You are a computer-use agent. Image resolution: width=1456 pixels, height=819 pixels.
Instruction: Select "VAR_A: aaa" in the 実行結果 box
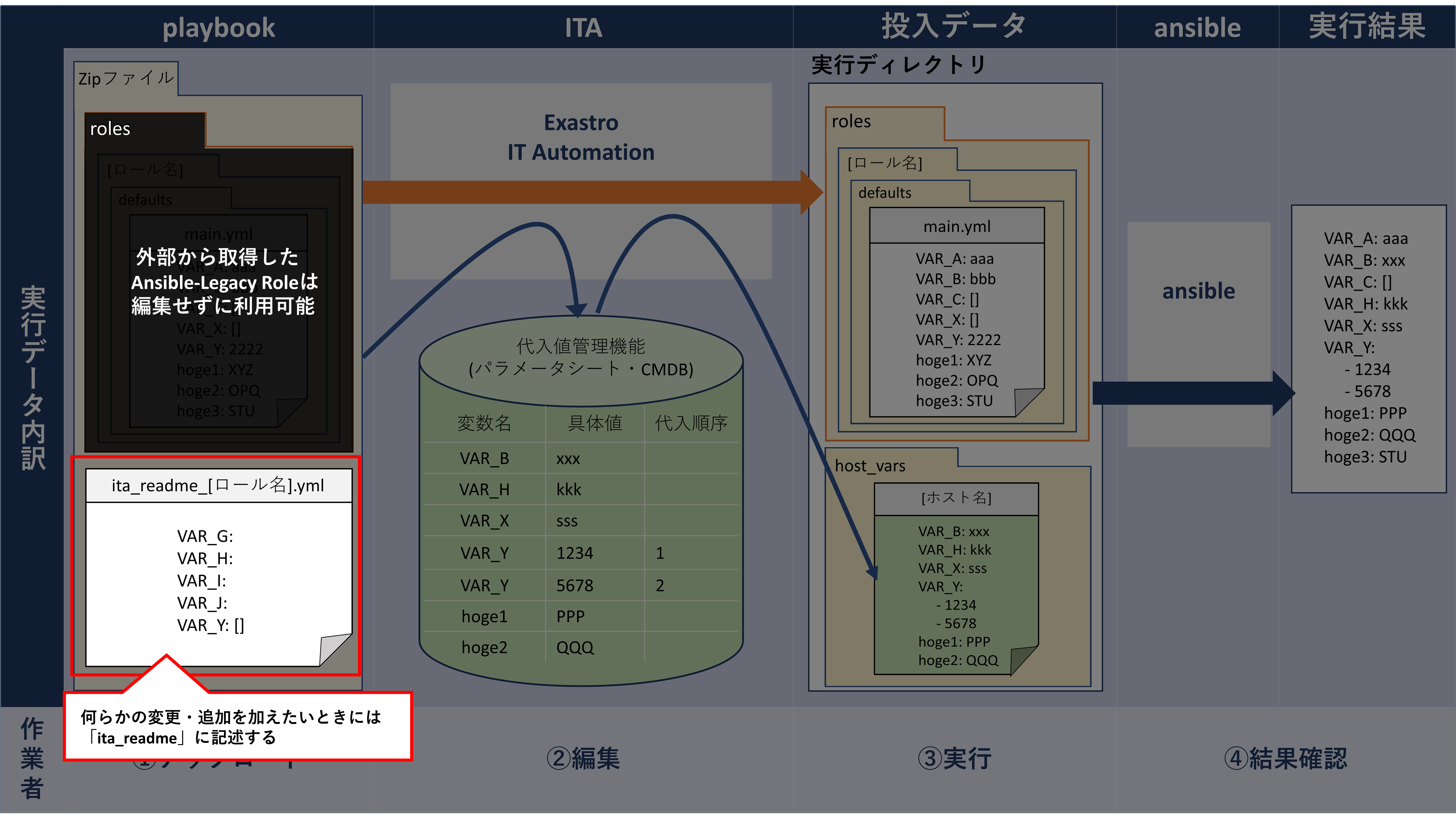click(x=1366, y=238)
